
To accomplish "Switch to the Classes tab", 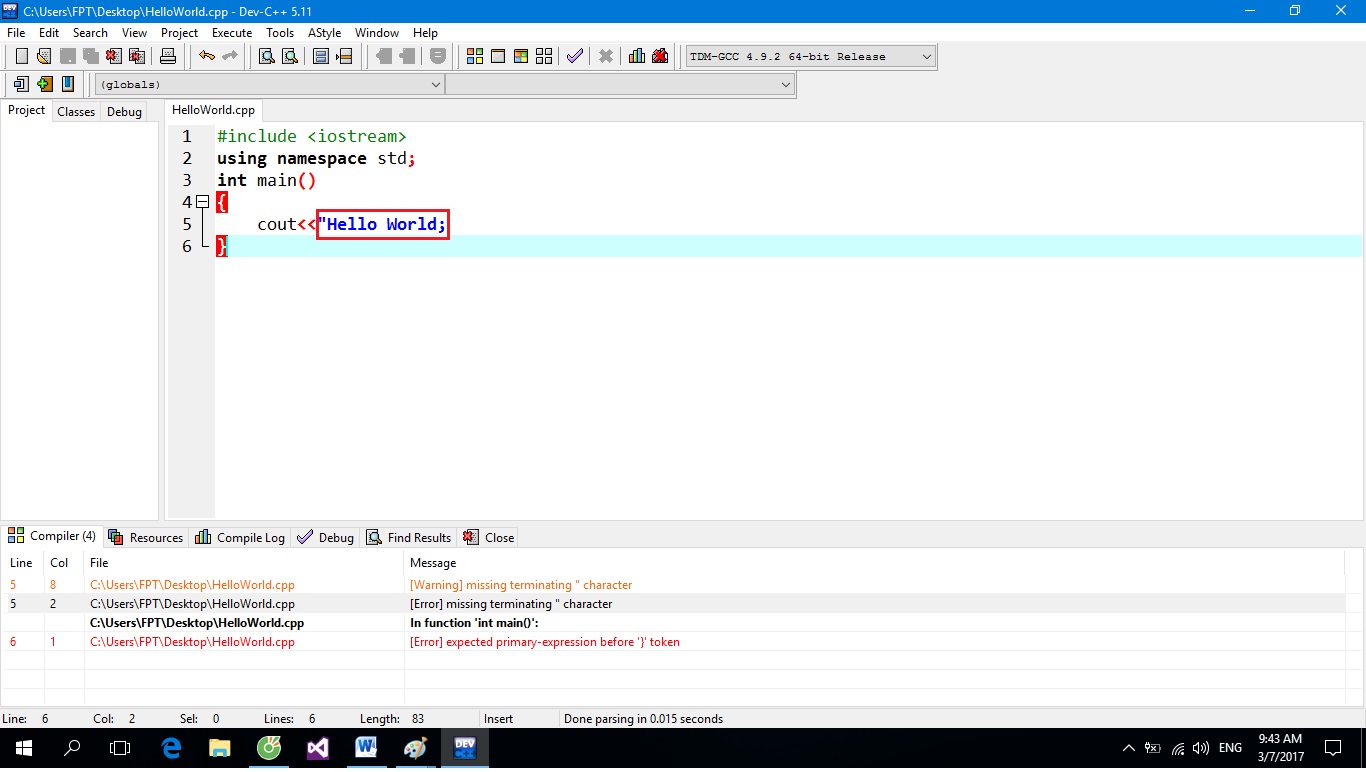I will click(x=76, y=112).
